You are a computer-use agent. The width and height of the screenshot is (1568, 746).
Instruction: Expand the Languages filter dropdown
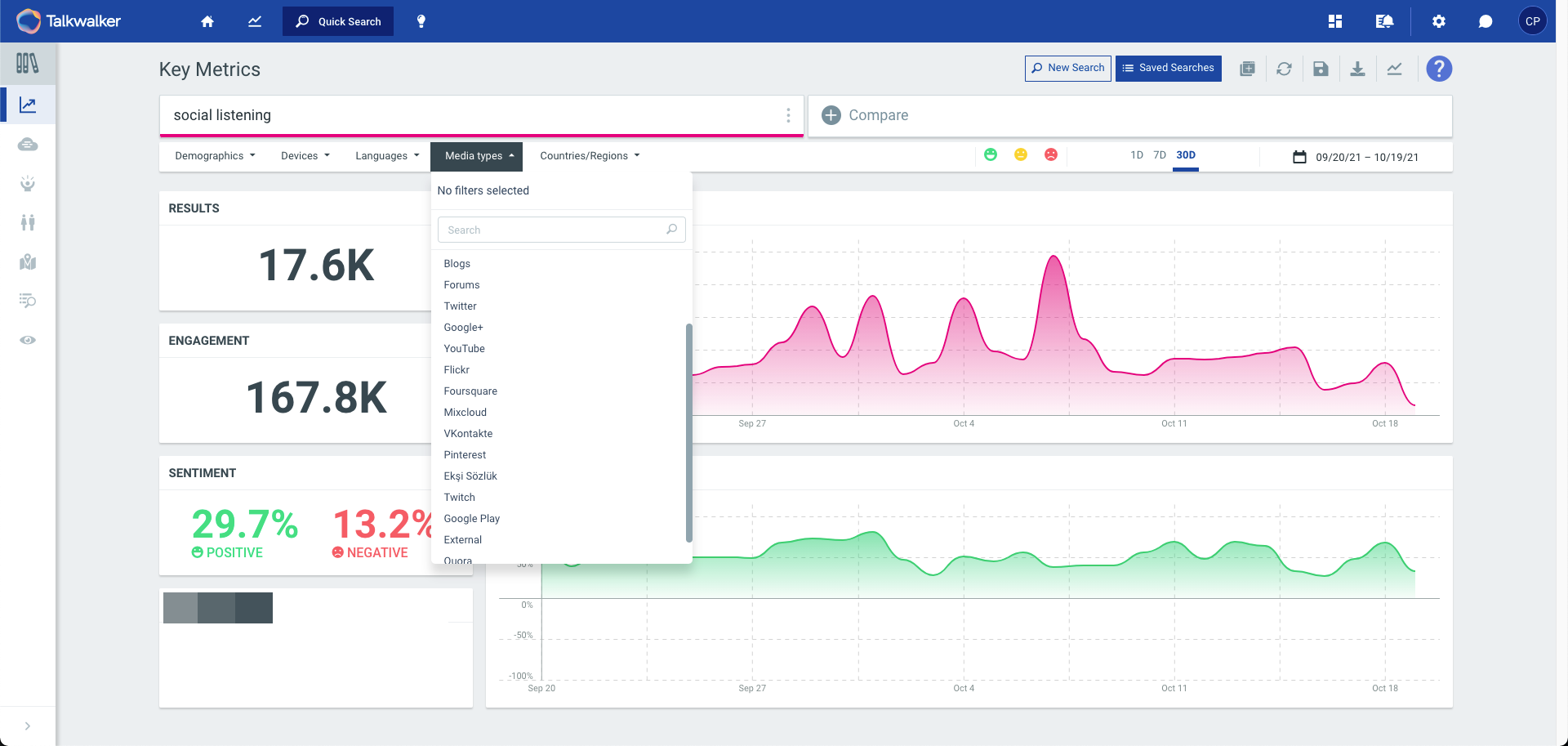(387, 156)
